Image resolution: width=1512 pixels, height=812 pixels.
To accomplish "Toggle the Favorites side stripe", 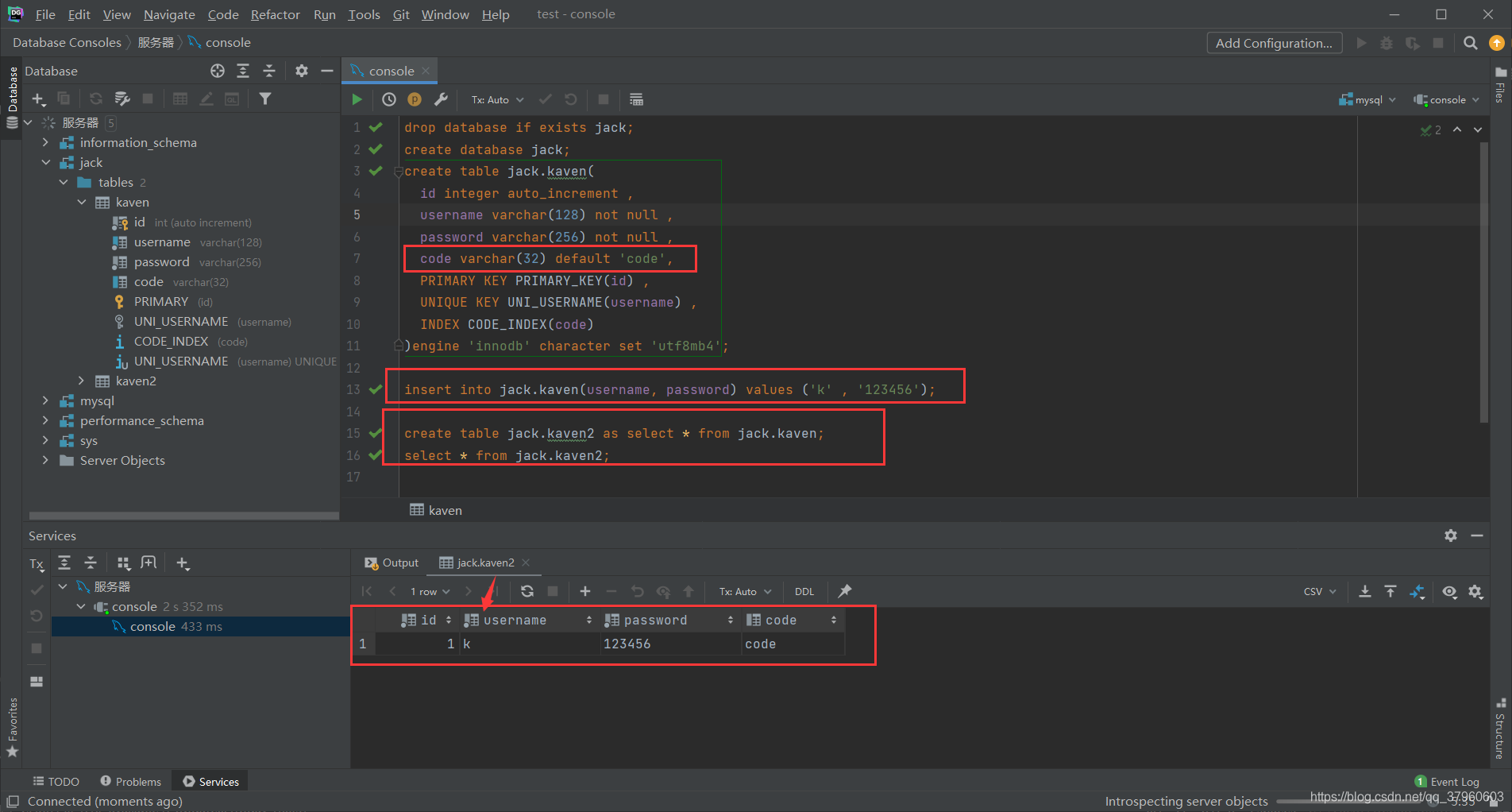I will coord(12,727).
